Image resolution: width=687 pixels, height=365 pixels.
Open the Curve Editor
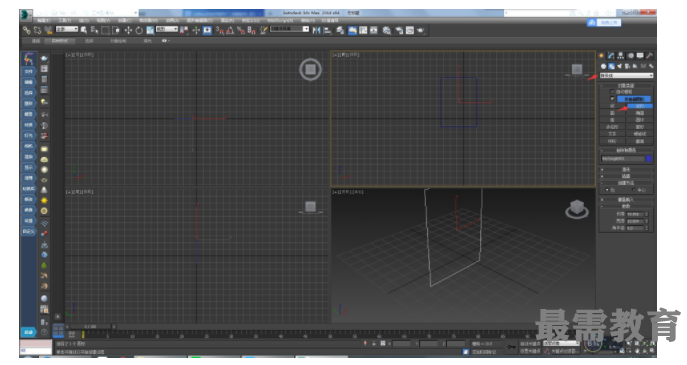(x=363, y=30)
